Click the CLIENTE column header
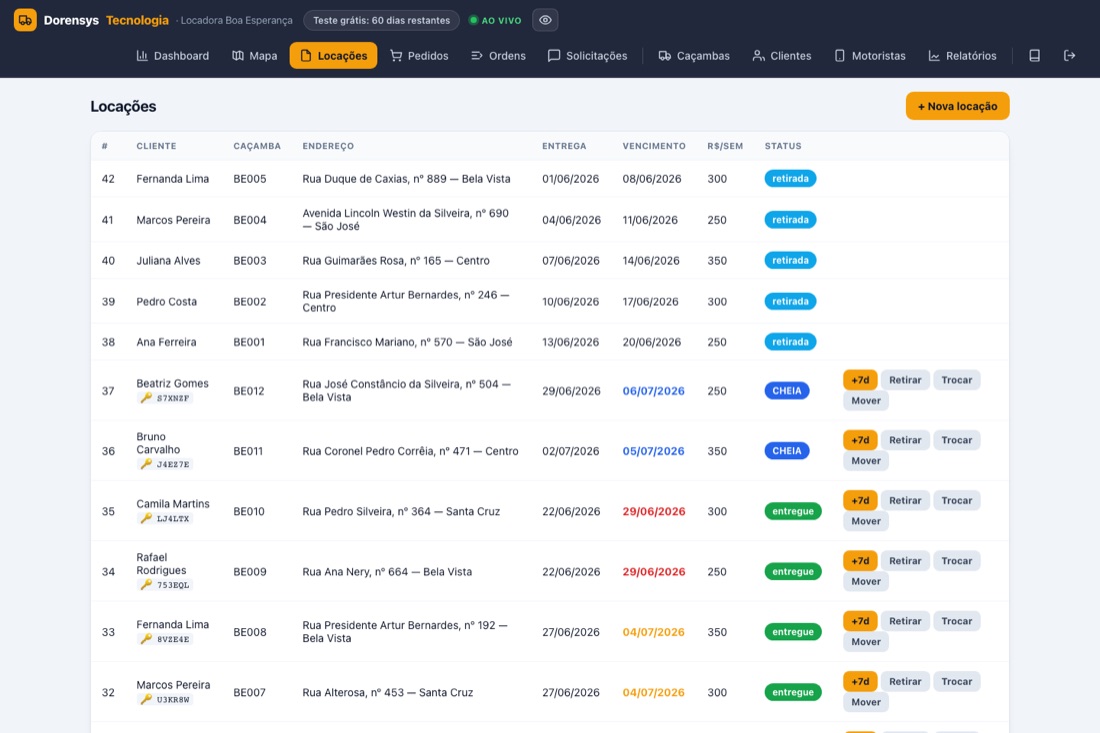The width and height of the screenshot is (1100, 733). pyautogui.click(x=156, y=146)
